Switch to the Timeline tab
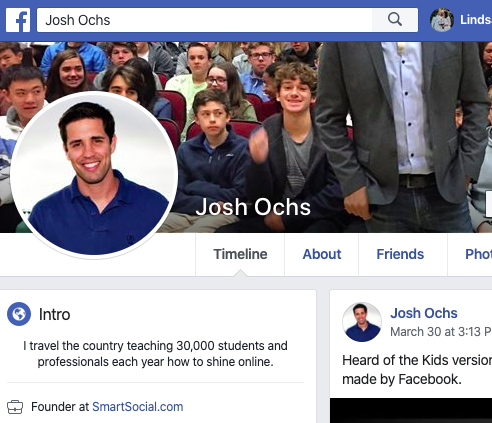The image size is (492, 423). (240, 254)
